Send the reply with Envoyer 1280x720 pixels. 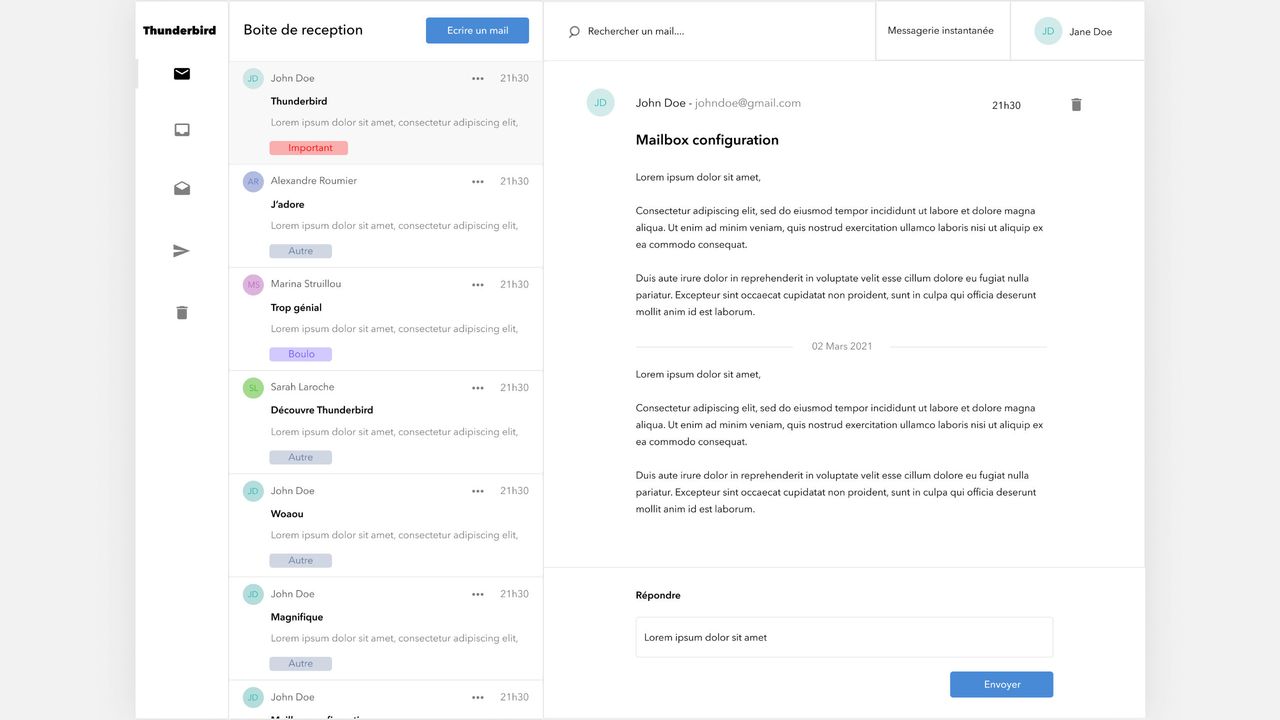coord(1001,685)
